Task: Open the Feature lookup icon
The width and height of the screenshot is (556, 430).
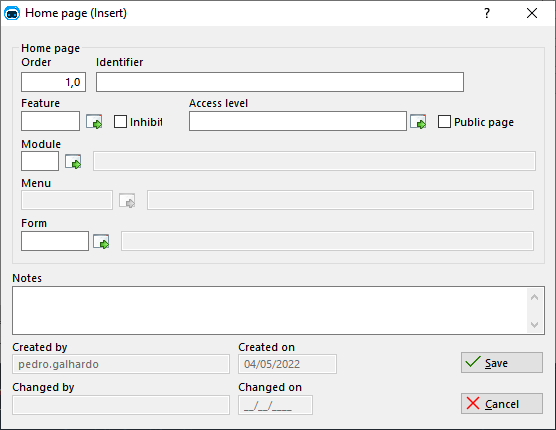Action: 94,122
